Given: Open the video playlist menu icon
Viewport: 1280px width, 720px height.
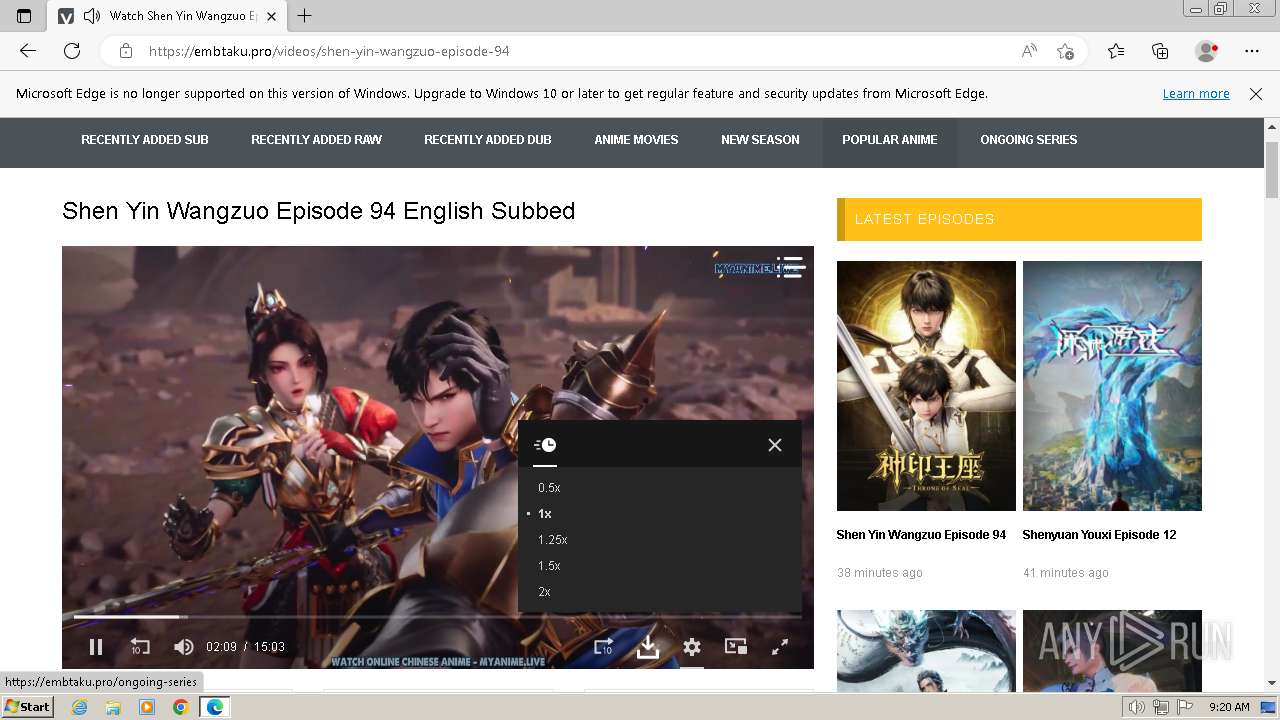Looking at the screenshot, I should (790, 267).
